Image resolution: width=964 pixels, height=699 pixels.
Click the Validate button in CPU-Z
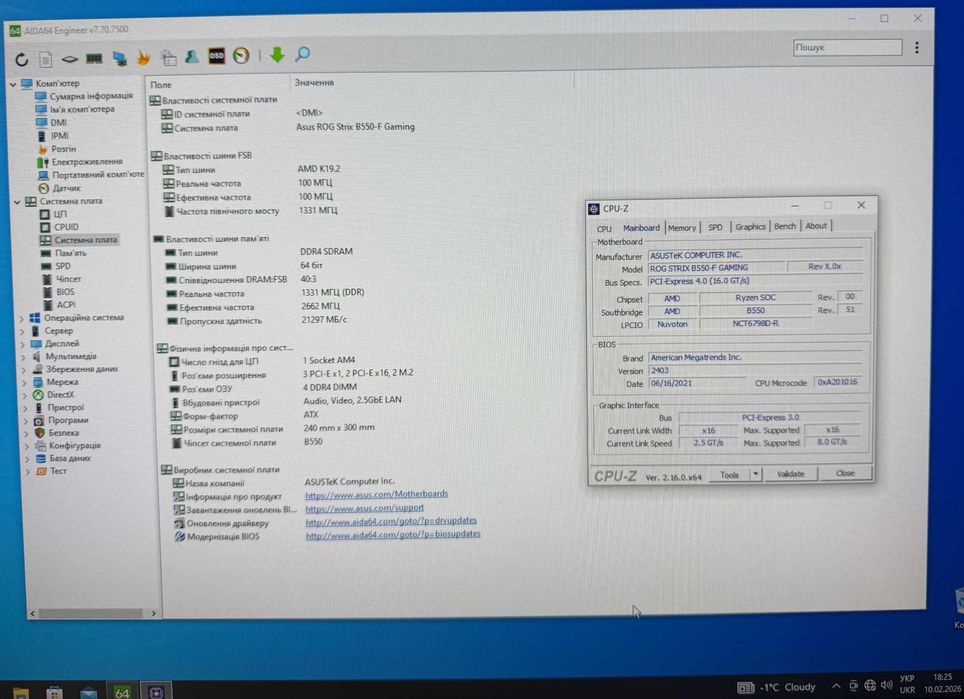pyautogui.click(x=791, y=474)
